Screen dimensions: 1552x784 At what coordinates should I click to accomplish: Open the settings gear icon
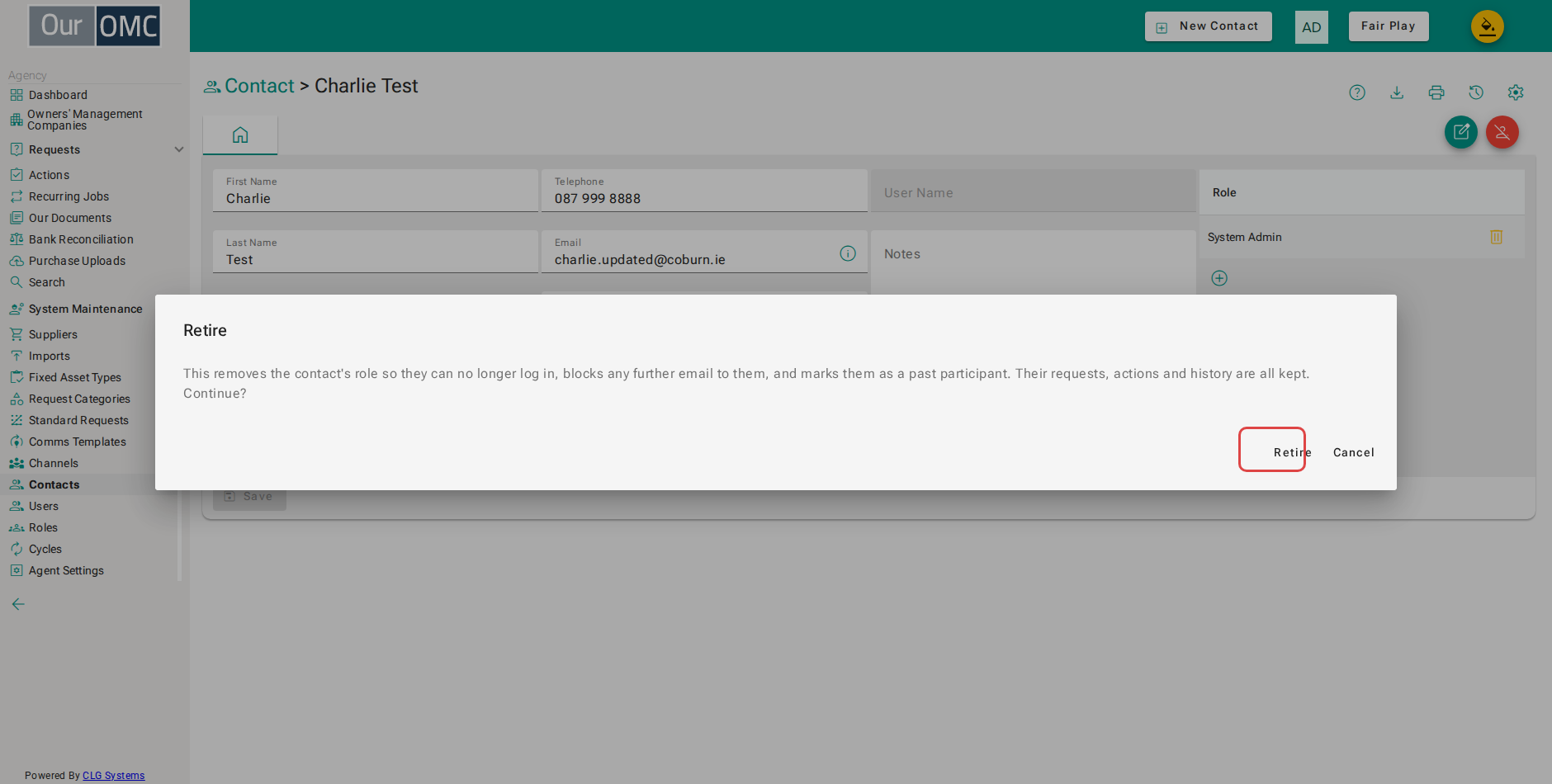[1516, 92]
